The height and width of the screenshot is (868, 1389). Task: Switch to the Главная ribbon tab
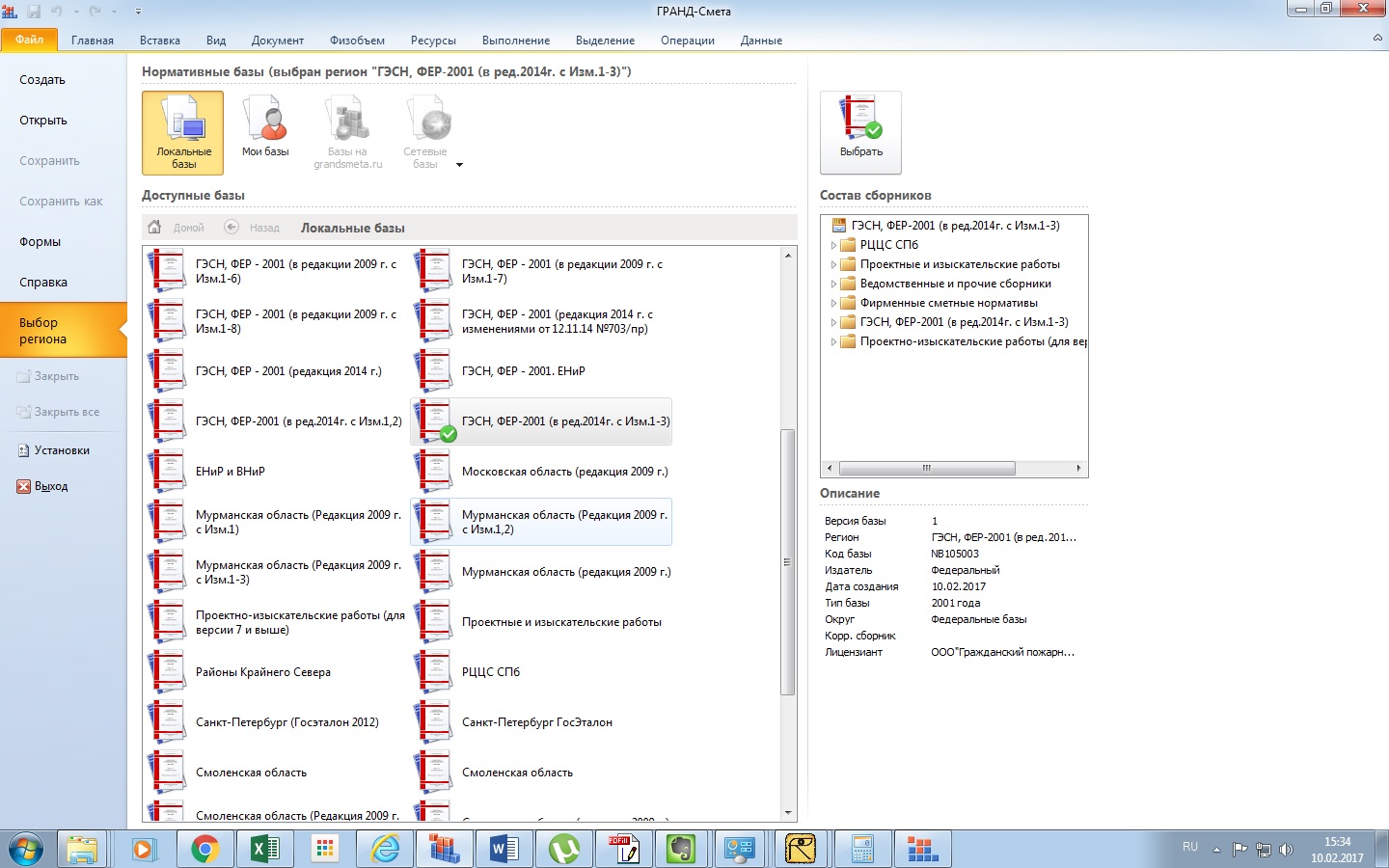93,41
